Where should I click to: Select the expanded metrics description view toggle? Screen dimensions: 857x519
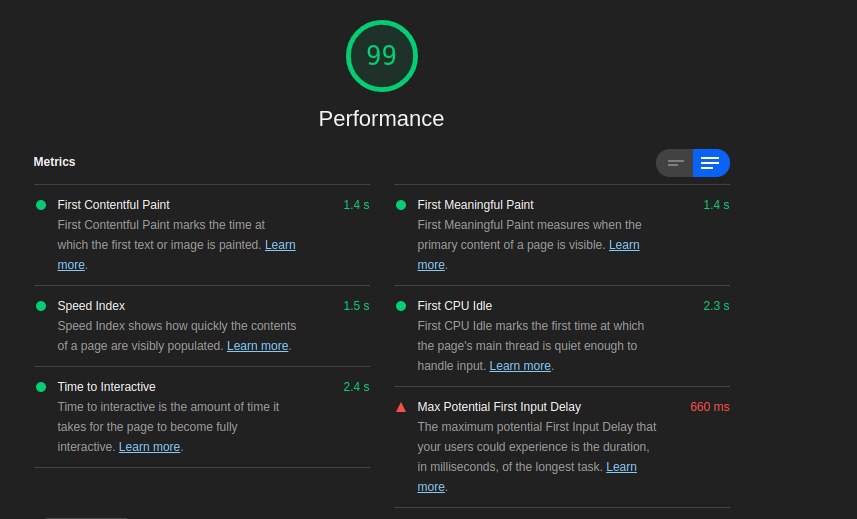711,163
